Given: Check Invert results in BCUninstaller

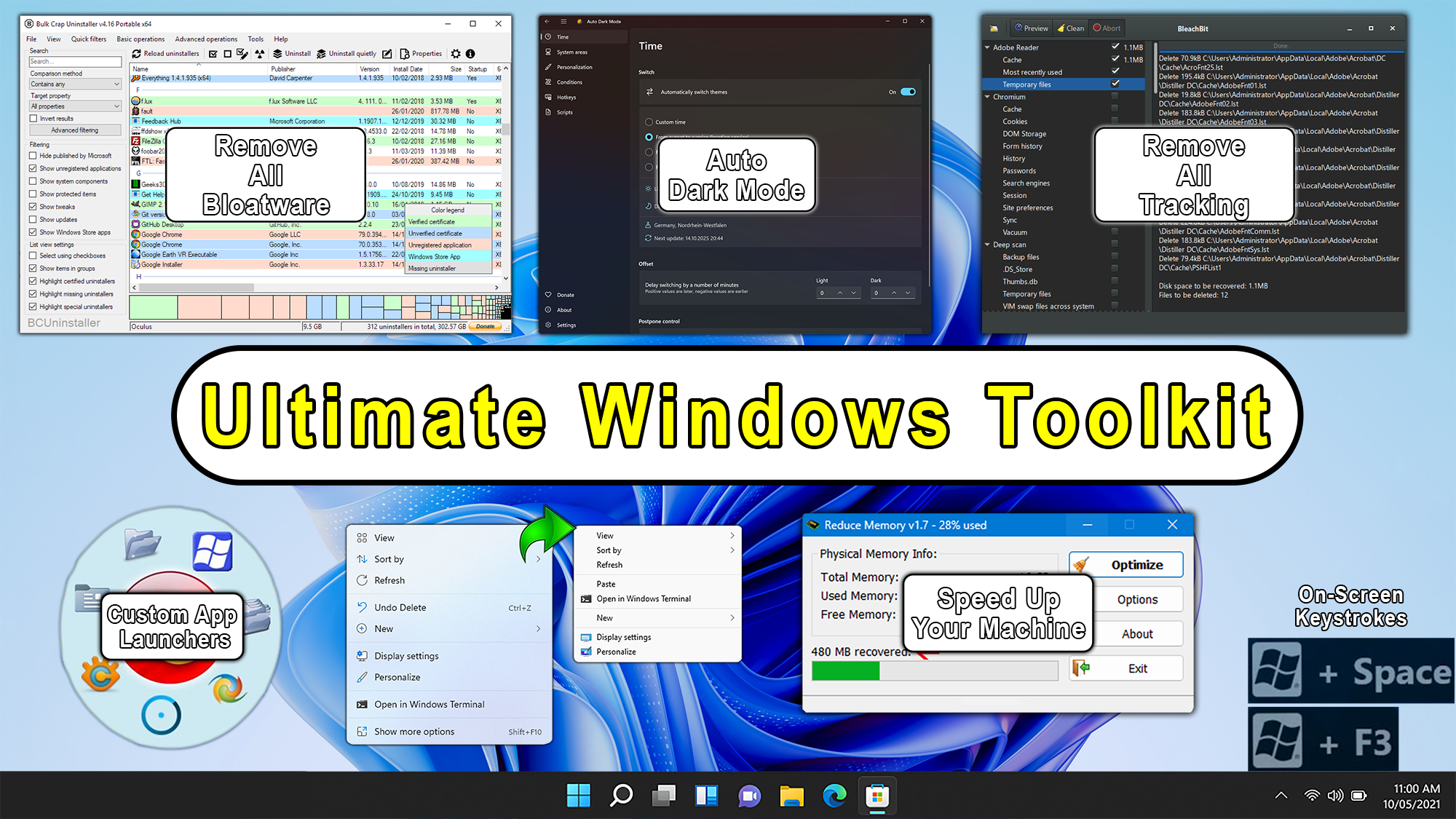Looking at the screenshot, I should 33,119.
